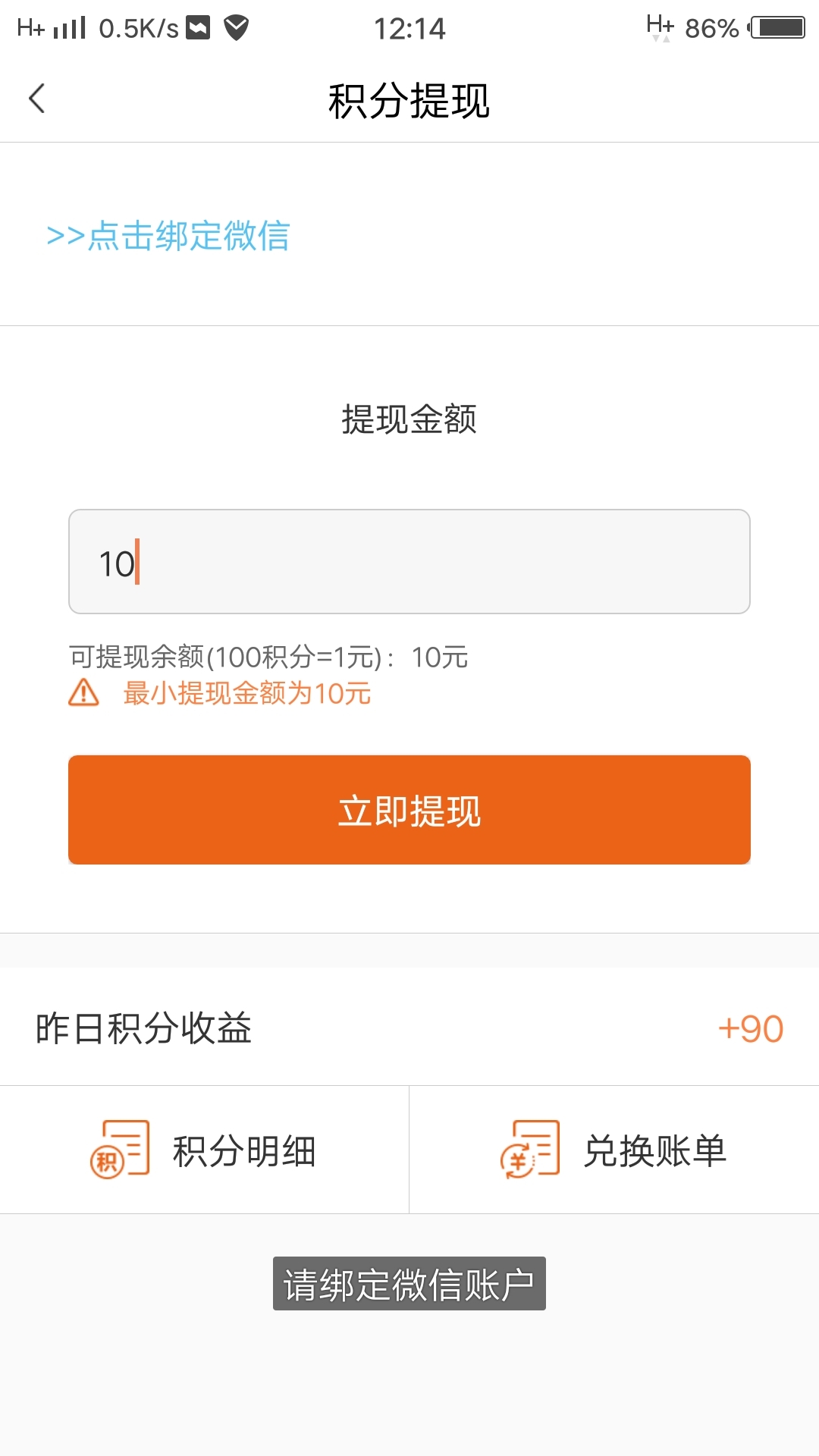This screenshot has height=1456, width=819.
Task: Tap the 12:14 clock in status bar
Action: (x=409, y=29)
